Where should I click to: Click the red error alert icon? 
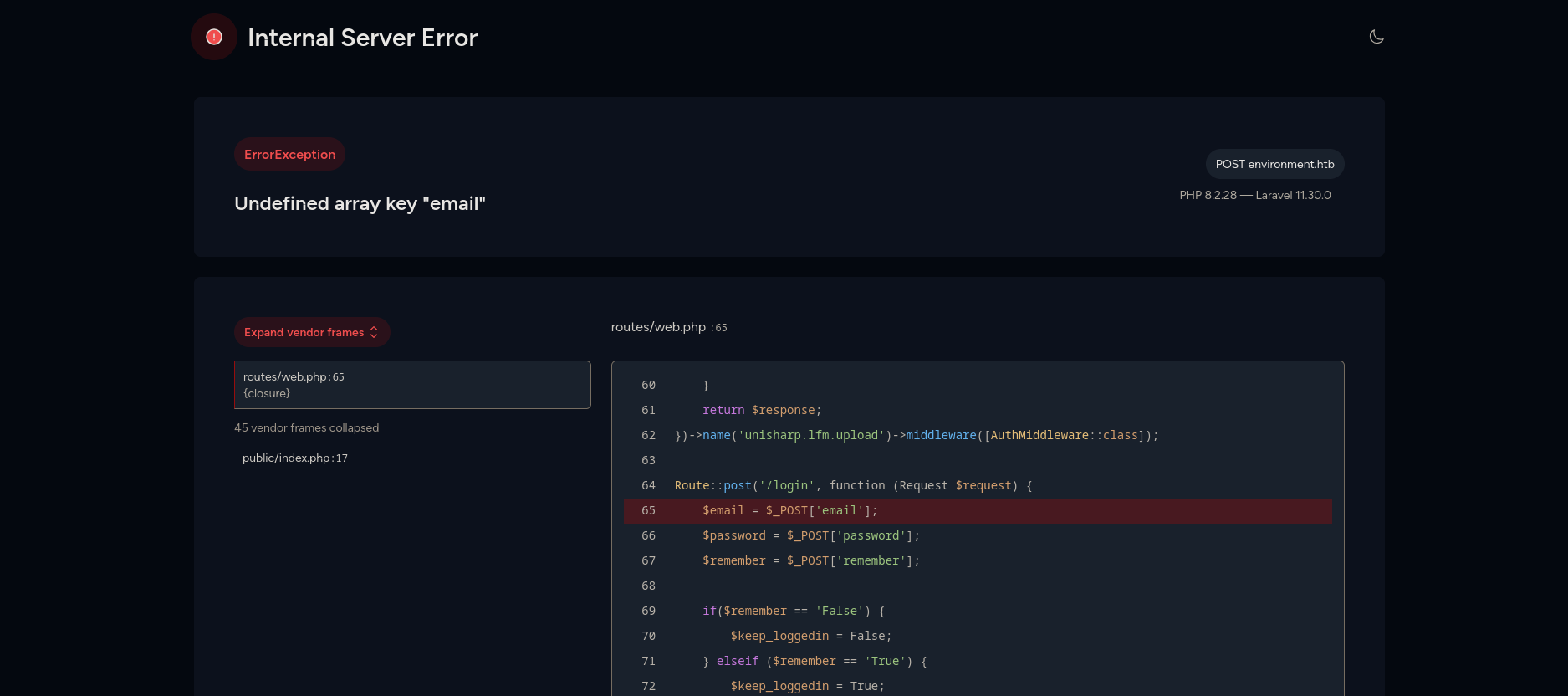point(214,37)
